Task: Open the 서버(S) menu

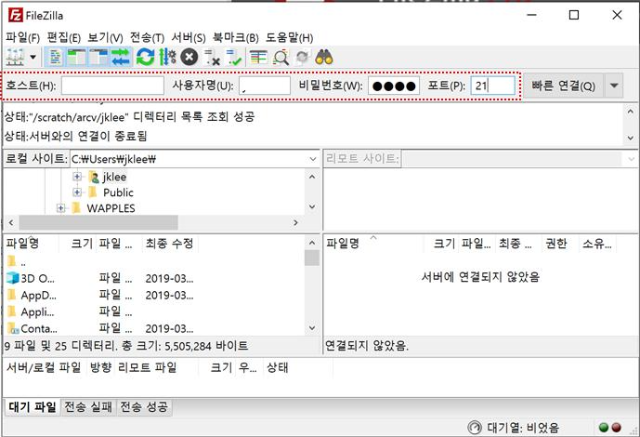Action: click(x=188, y=38)
